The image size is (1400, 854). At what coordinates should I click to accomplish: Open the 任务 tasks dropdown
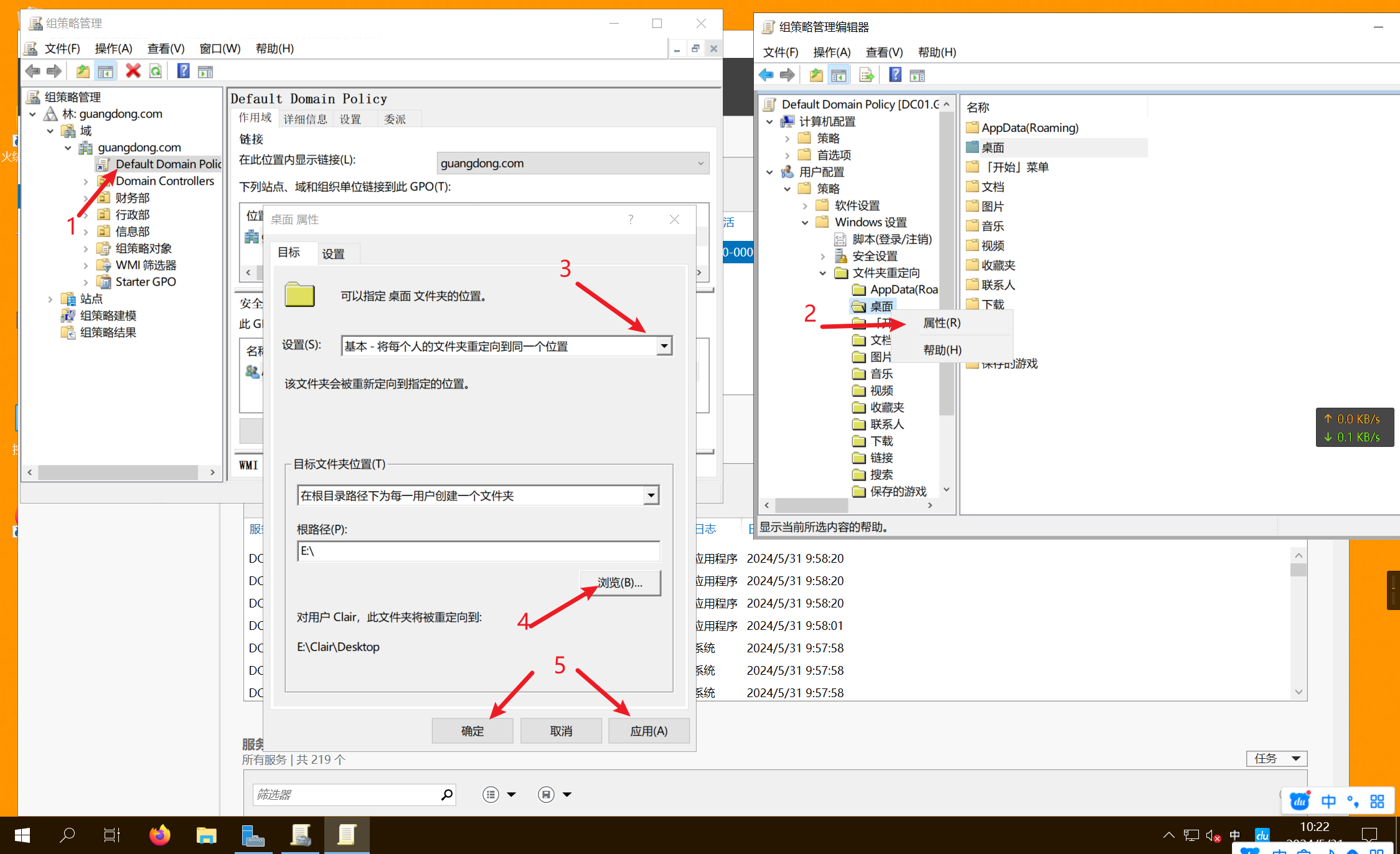coord(1277,758)
